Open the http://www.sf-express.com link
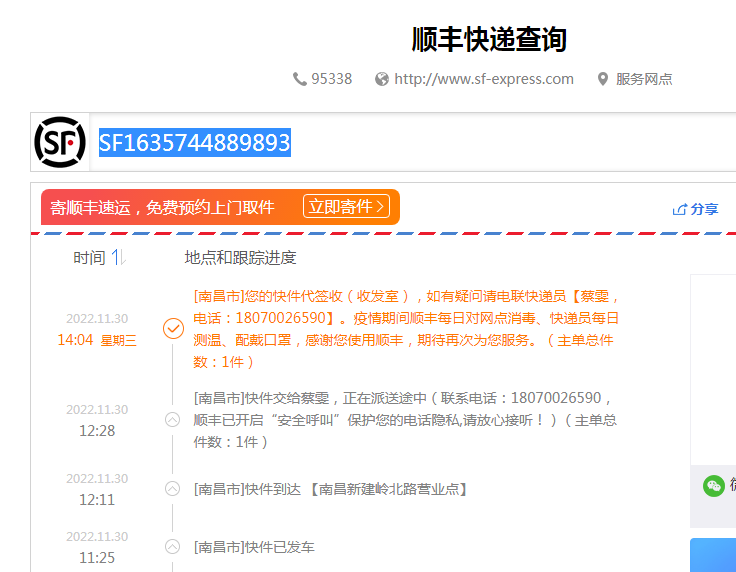 click(x=483, y=79)
